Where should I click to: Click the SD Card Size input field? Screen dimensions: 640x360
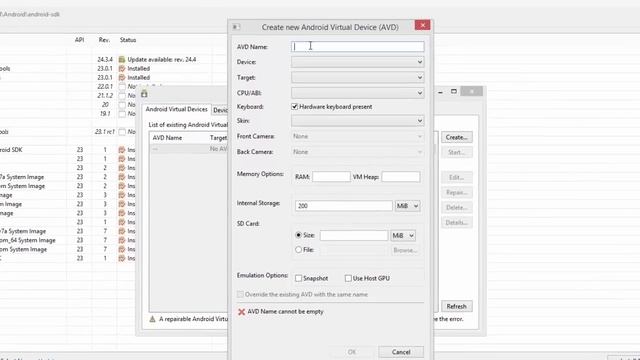(354, 236)
